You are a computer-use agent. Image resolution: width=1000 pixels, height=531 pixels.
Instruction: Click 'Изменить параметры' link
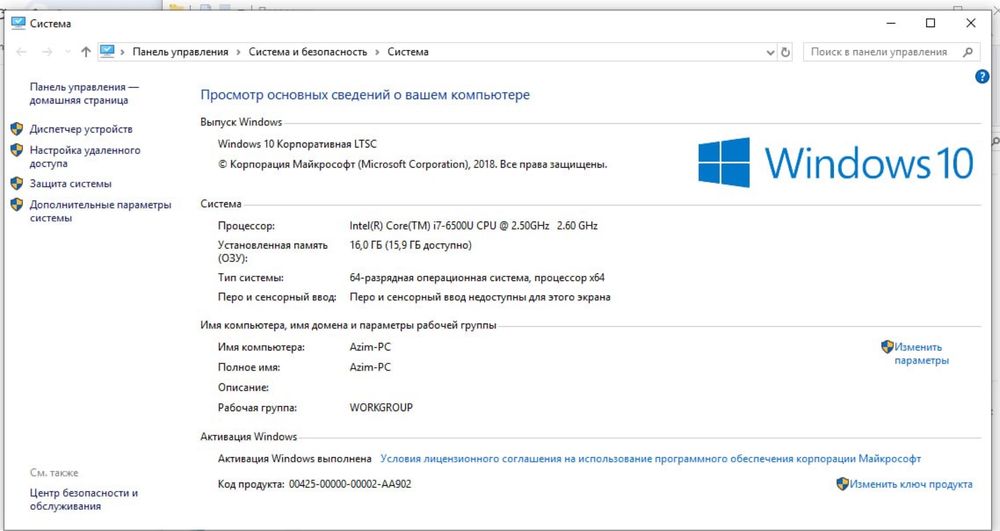(x=922, y=354)
